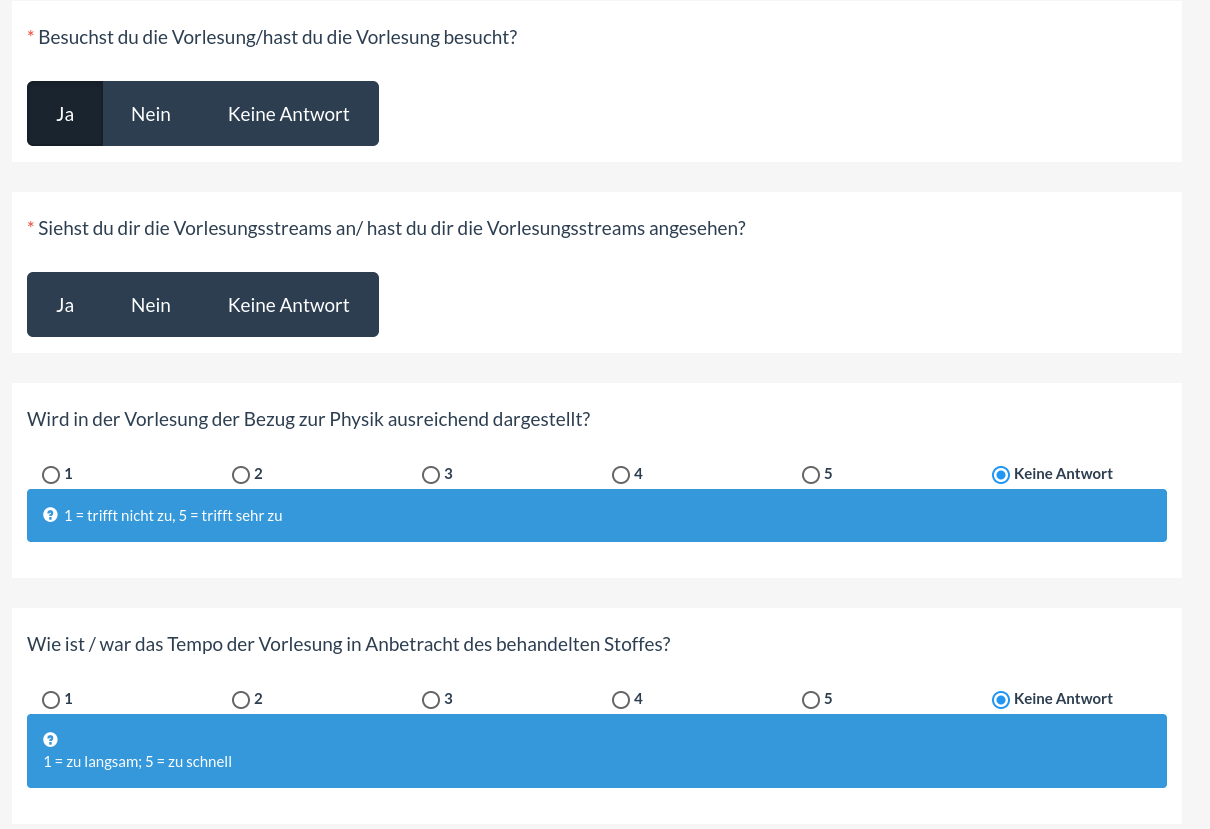Rate Physik reference with option 4

click(x=621, y=475)
